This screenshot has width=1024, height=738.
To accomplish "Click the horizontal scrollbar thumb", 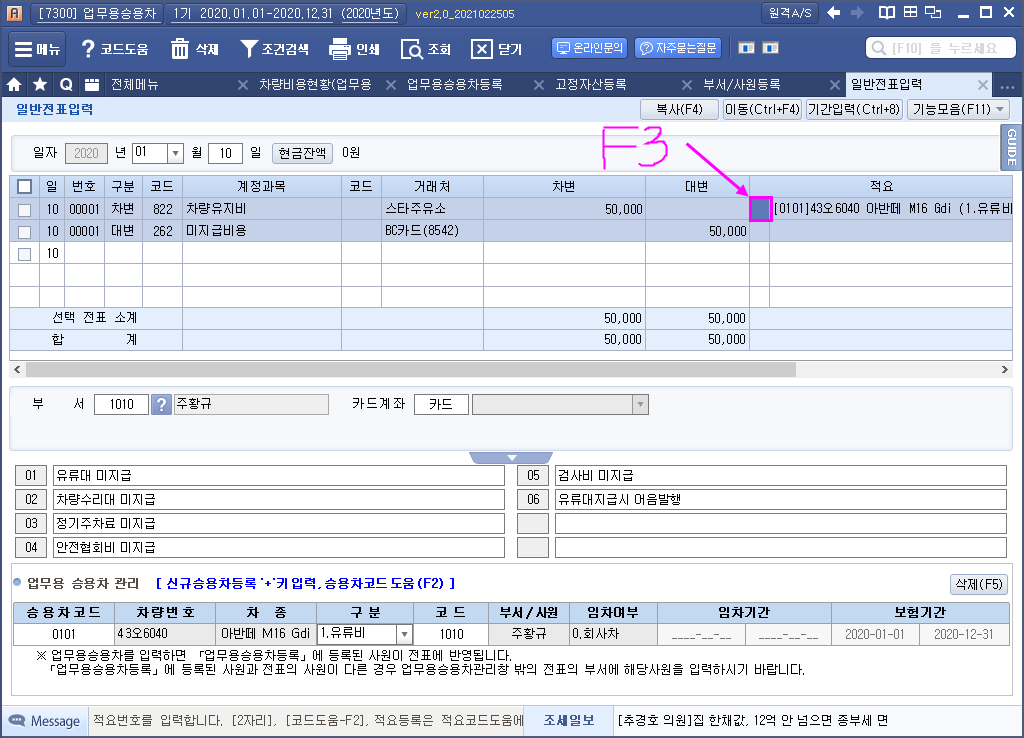I will point(410,370).
